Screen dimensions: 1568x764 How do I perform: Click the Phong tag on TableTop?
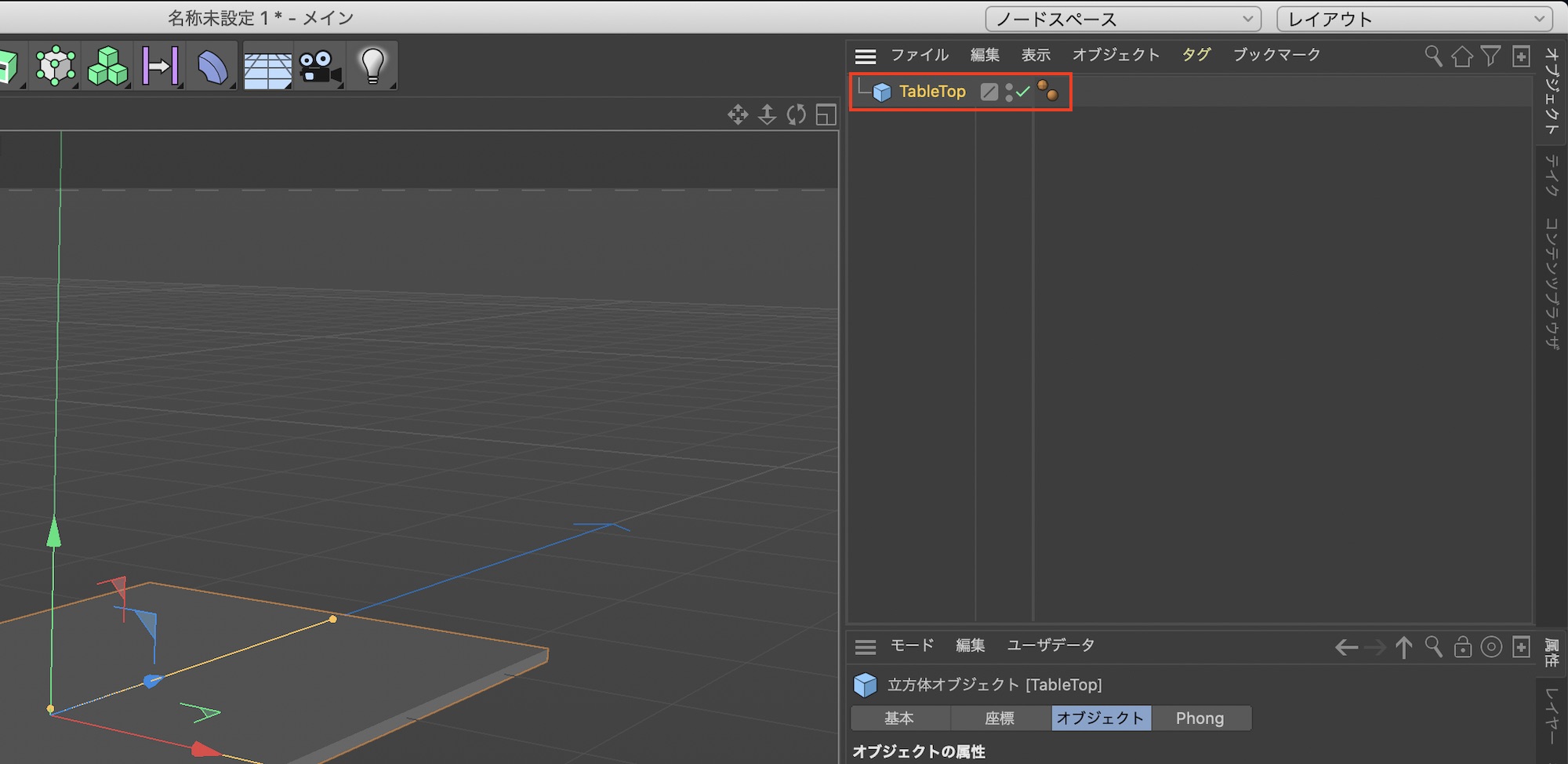pos(1047,91)
